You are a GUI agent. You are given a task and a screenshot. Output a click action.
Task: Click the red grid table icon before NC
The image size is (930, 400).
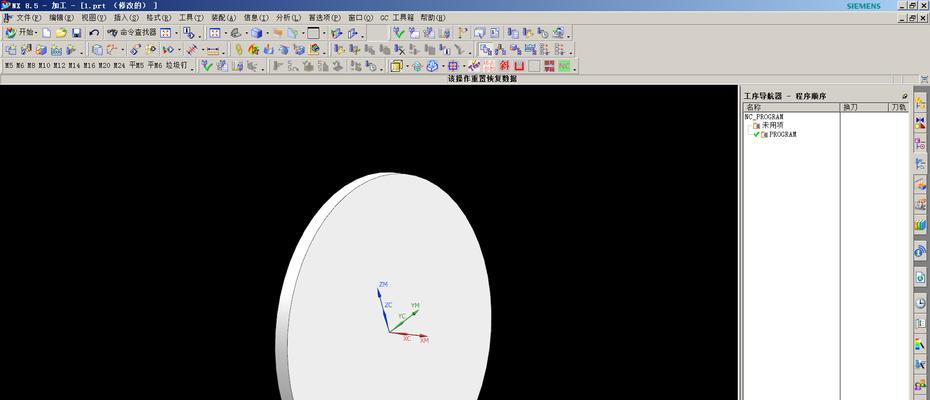(x=549, y=66)
